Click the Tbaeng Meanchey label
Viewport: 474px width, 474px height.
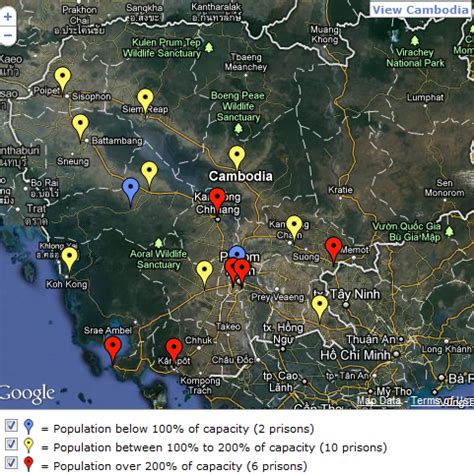(x=246, y=62)
